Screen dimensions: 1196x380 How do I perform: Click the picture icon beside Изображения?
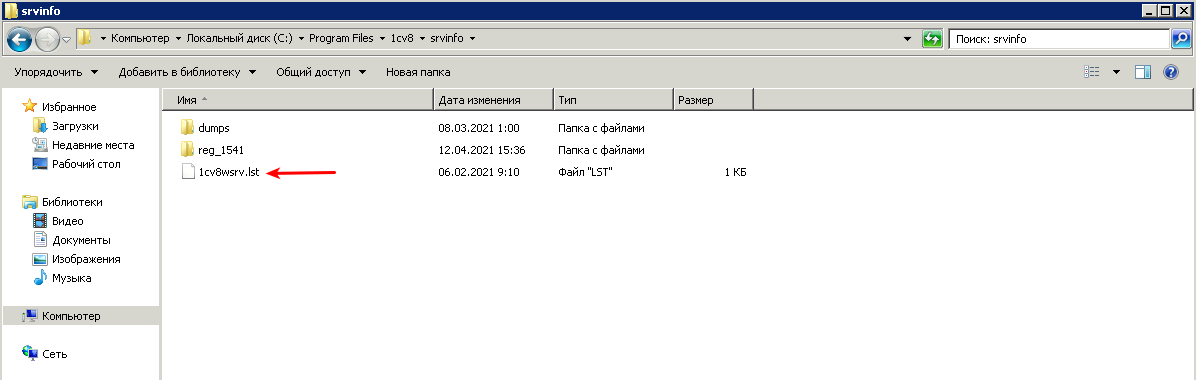(x=40, y=259)
